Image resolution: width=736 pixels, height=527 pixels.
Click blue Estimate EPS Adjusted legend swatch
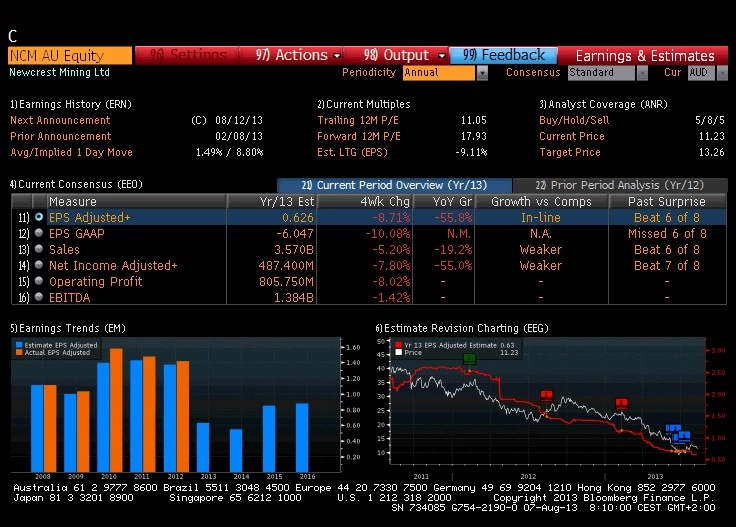point(19,345)
